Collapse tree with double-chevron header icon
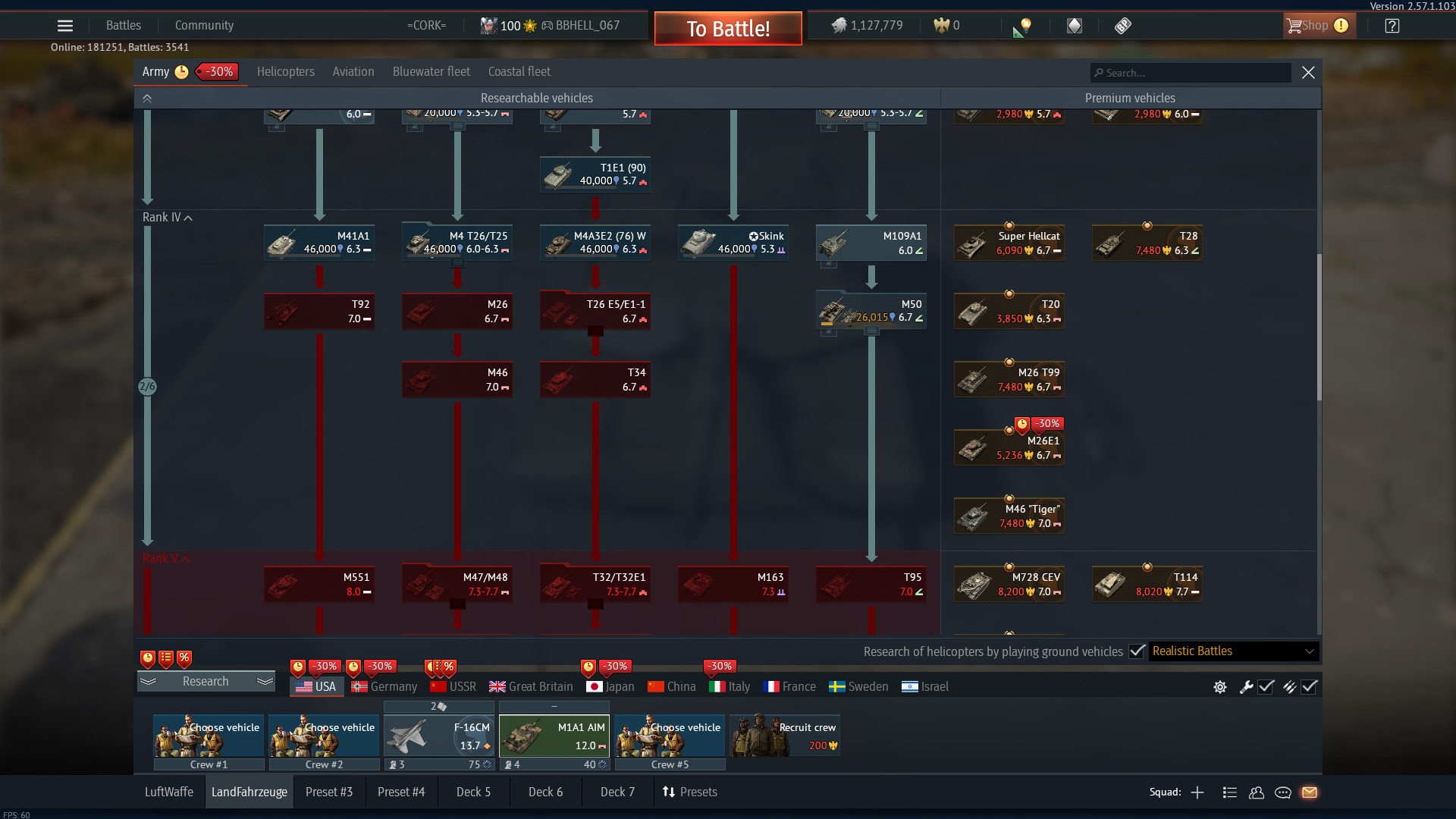 pos(147,99)
